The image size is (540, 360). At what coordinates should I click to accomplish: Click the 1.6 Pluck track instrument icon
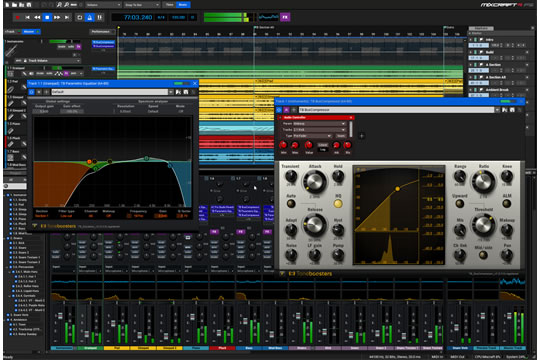click(x=10, y=144)
